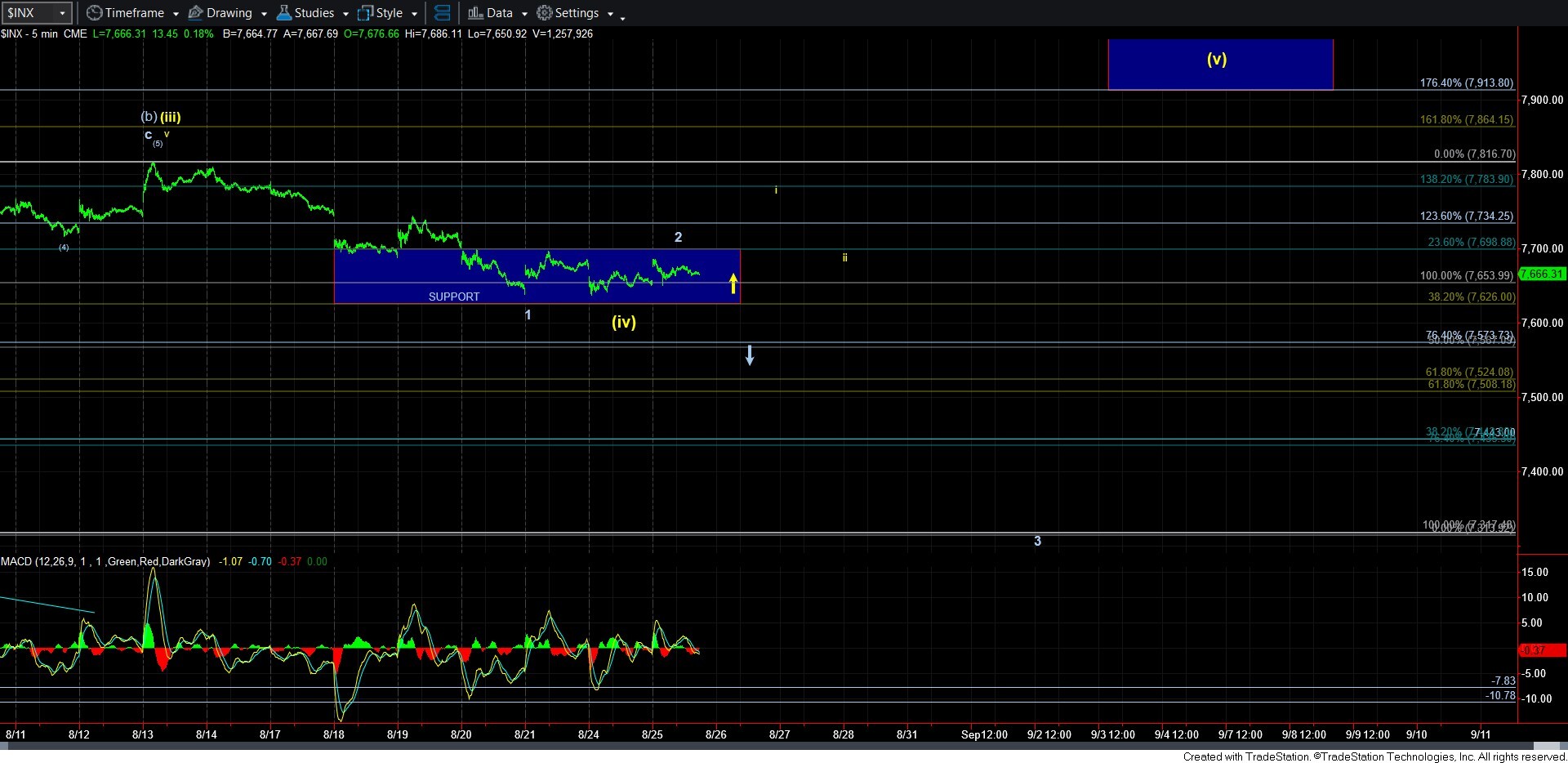Click the 7,400.00 price axis label
The height and width of the screenshot is (763, 1568).
[1543, 471]
